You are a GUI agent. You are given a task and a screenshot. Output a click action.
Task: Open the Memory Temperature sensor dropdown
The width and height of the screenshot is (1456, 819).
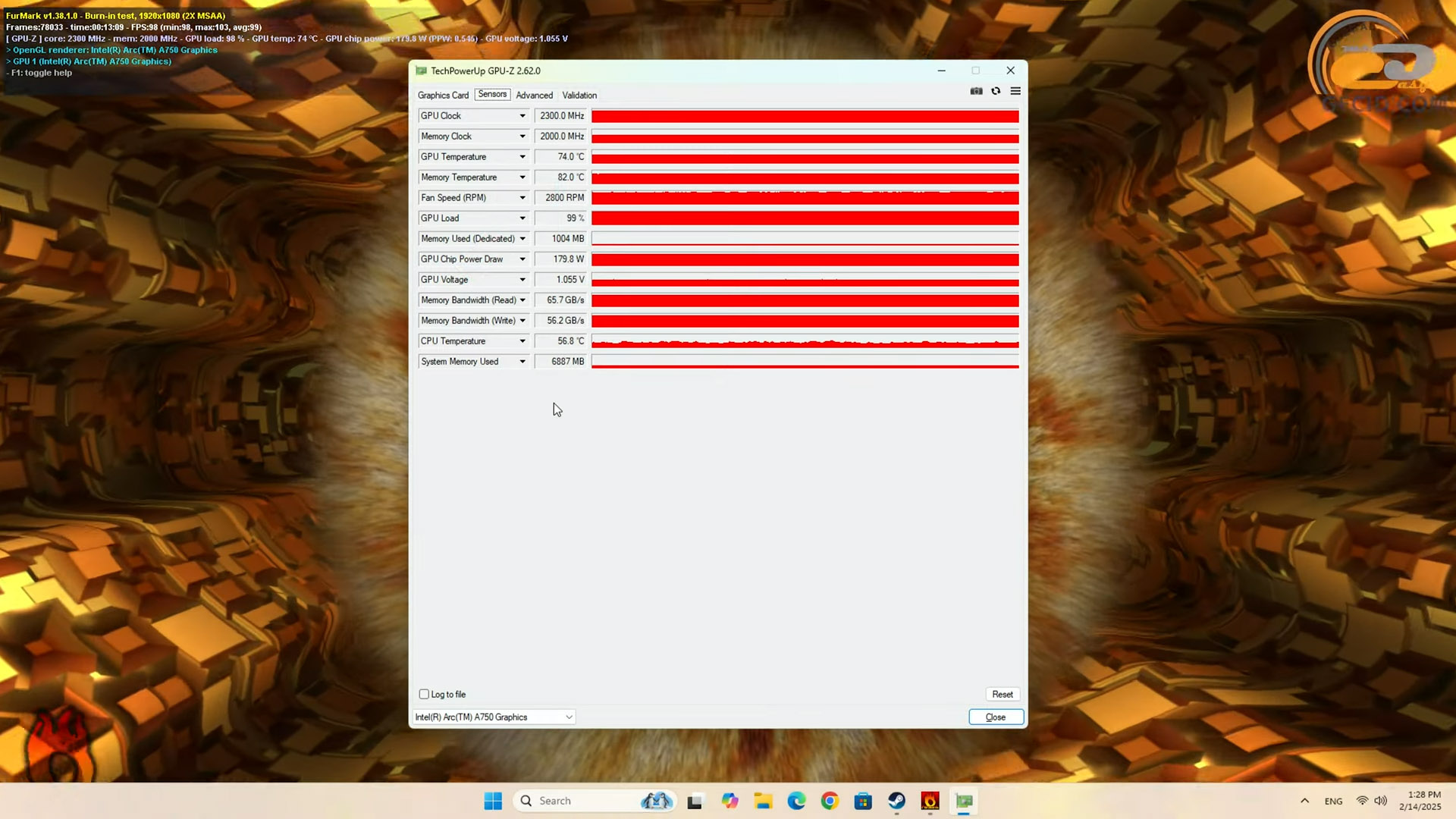522,177
